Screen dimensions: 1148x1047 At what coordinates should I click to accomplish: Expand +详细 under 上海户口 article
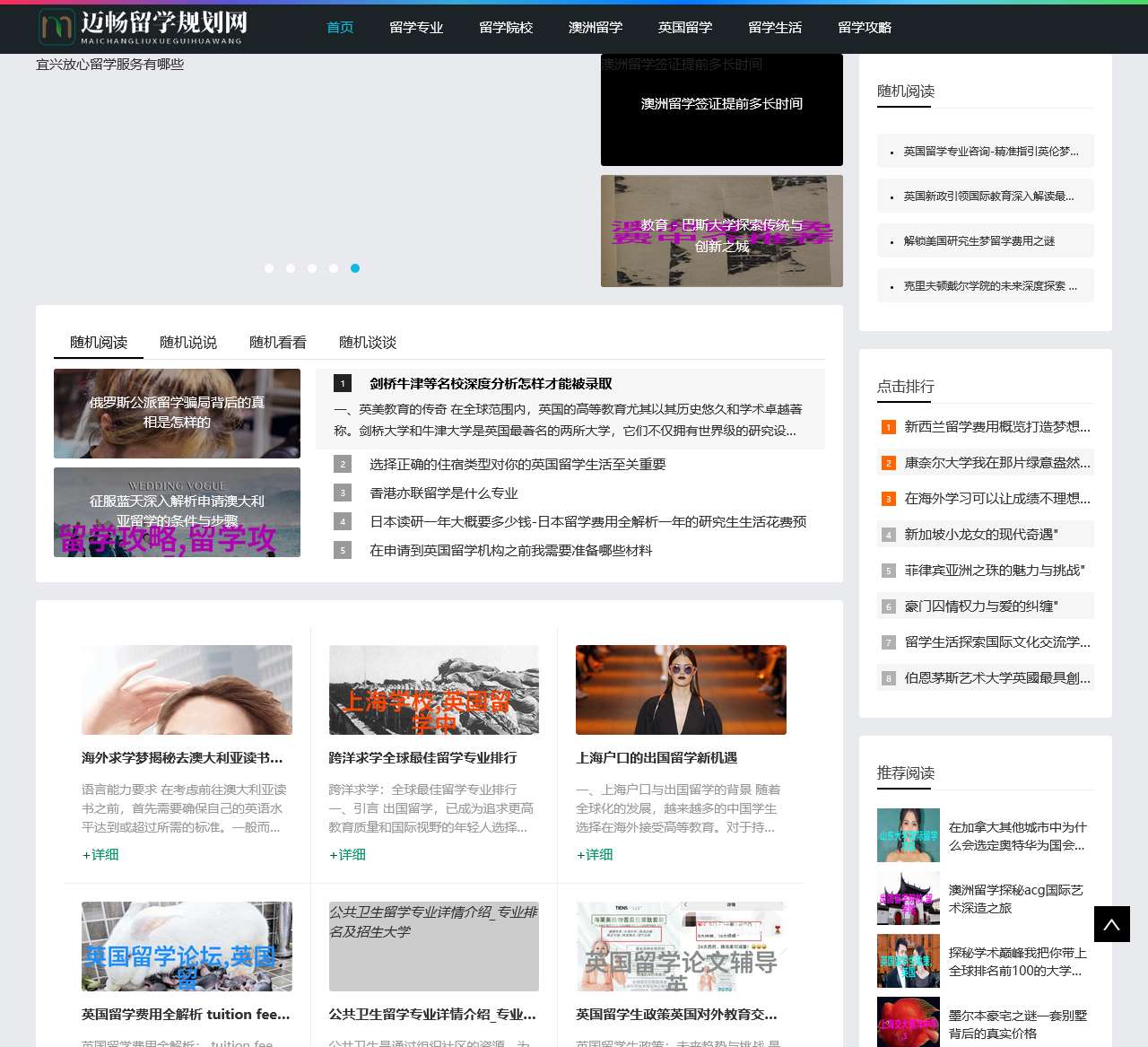pos(595,854)
